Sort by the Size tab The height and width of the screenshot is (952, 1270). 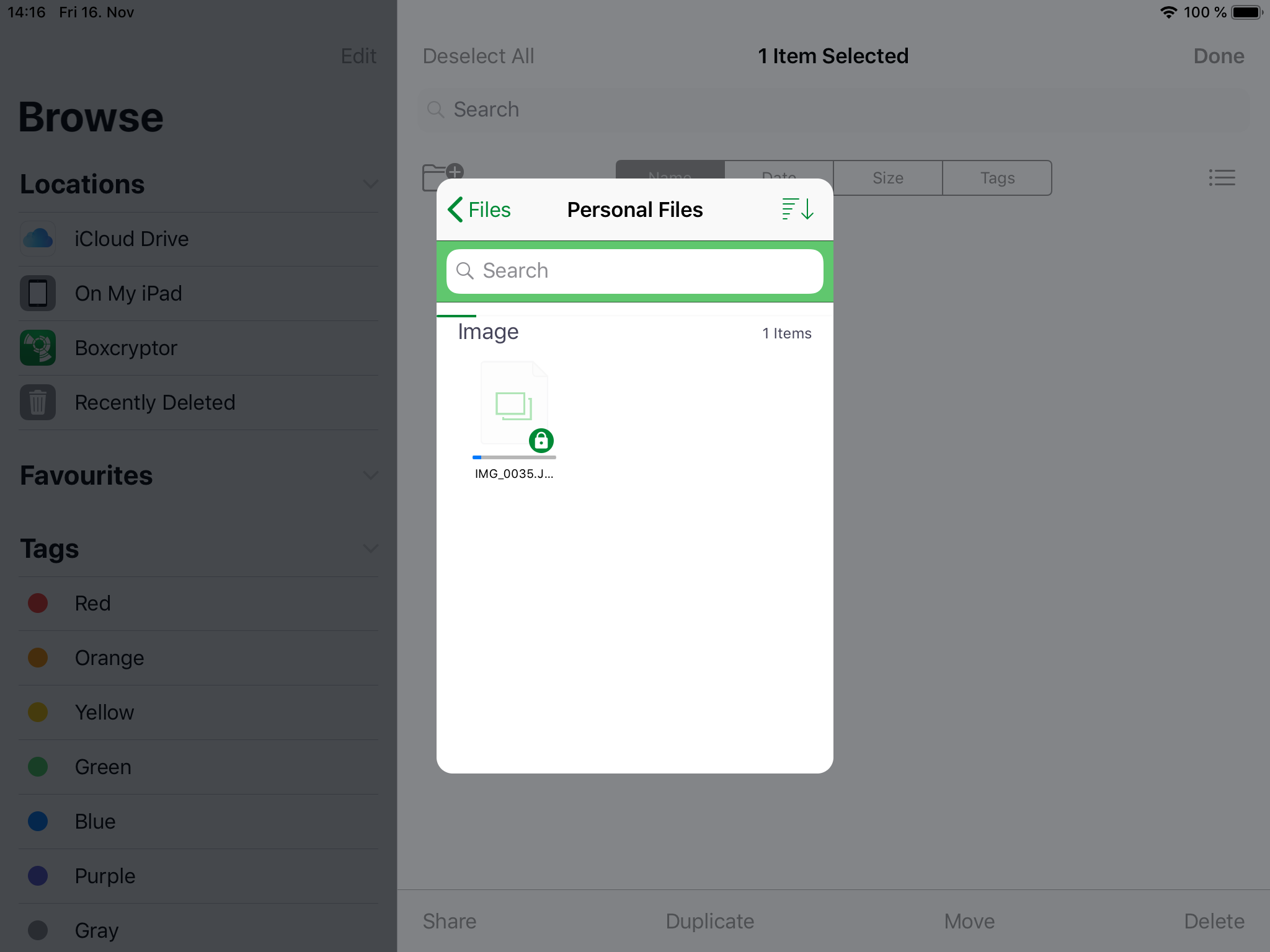887,178
